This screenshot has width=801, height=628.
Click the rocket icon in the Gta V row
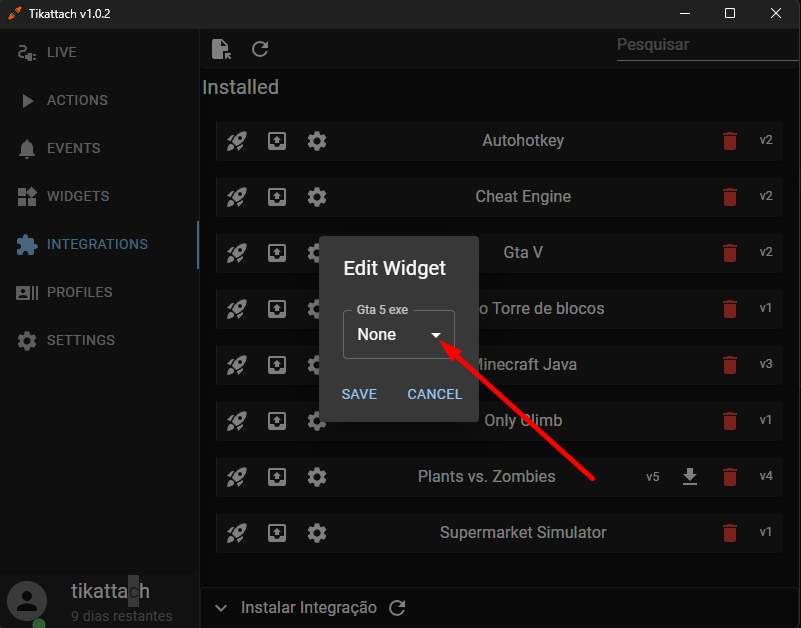click(x=237, y=252)
